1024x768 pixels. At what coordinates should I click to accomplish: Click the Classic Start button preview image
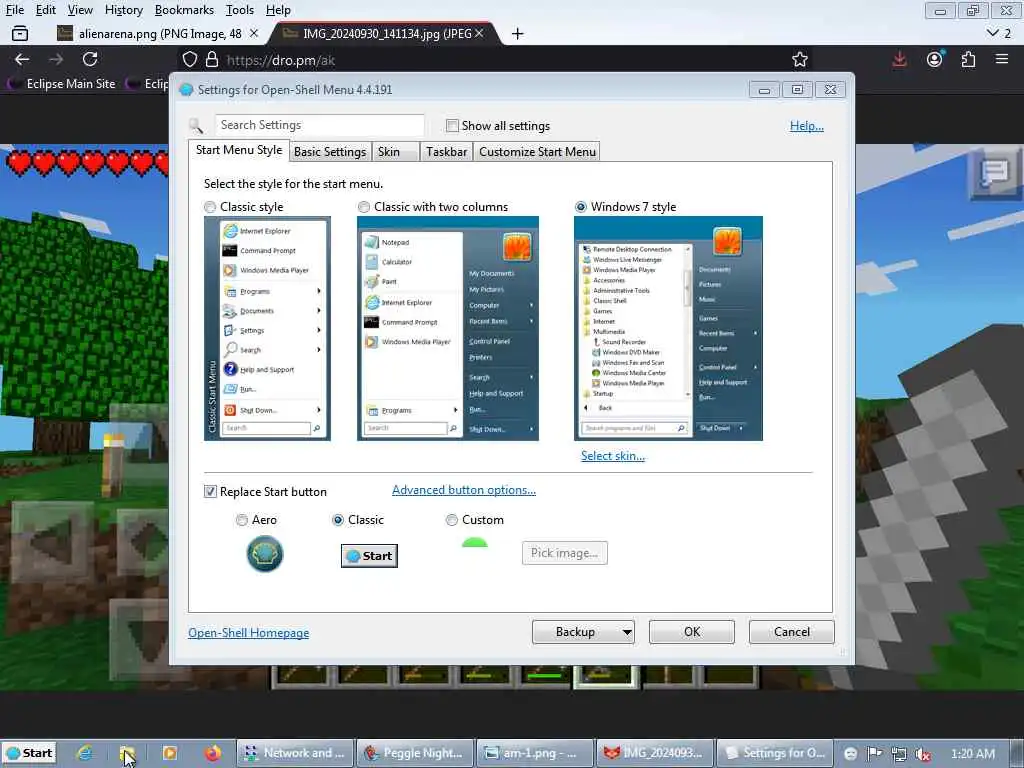coord(369,556)
